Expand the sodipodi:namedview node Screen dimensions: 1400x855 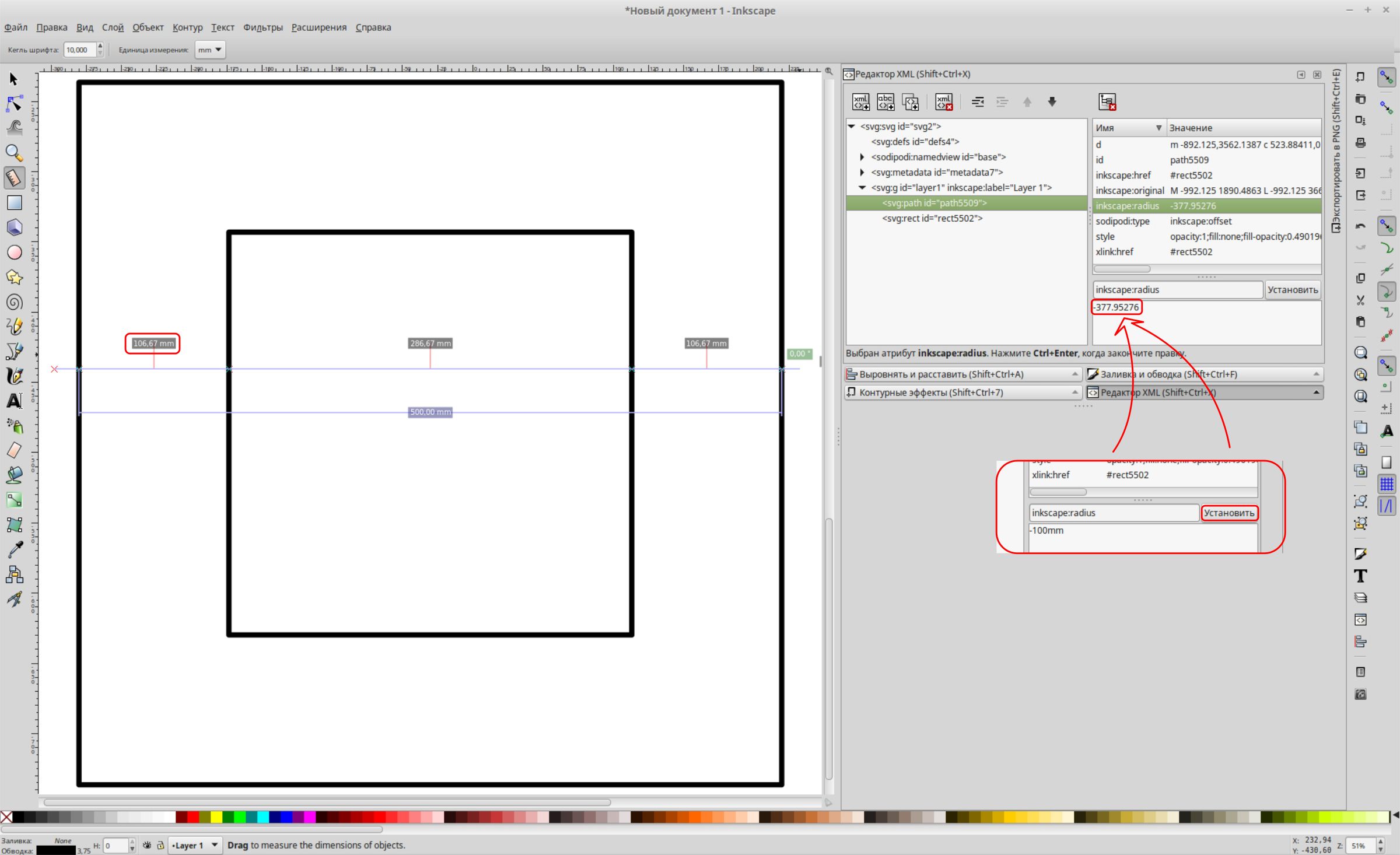(x=862, y=157)
